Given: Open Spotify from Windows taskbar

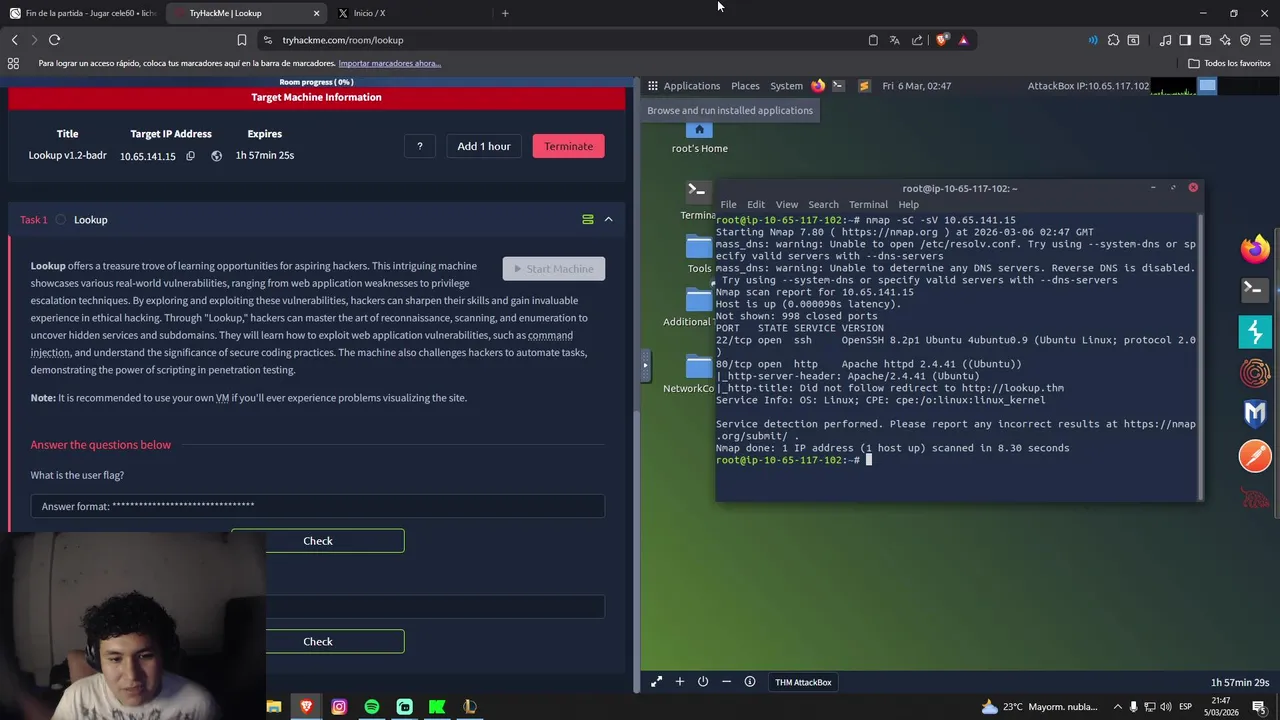Looking at the screenshot, I should click(372, 707).
